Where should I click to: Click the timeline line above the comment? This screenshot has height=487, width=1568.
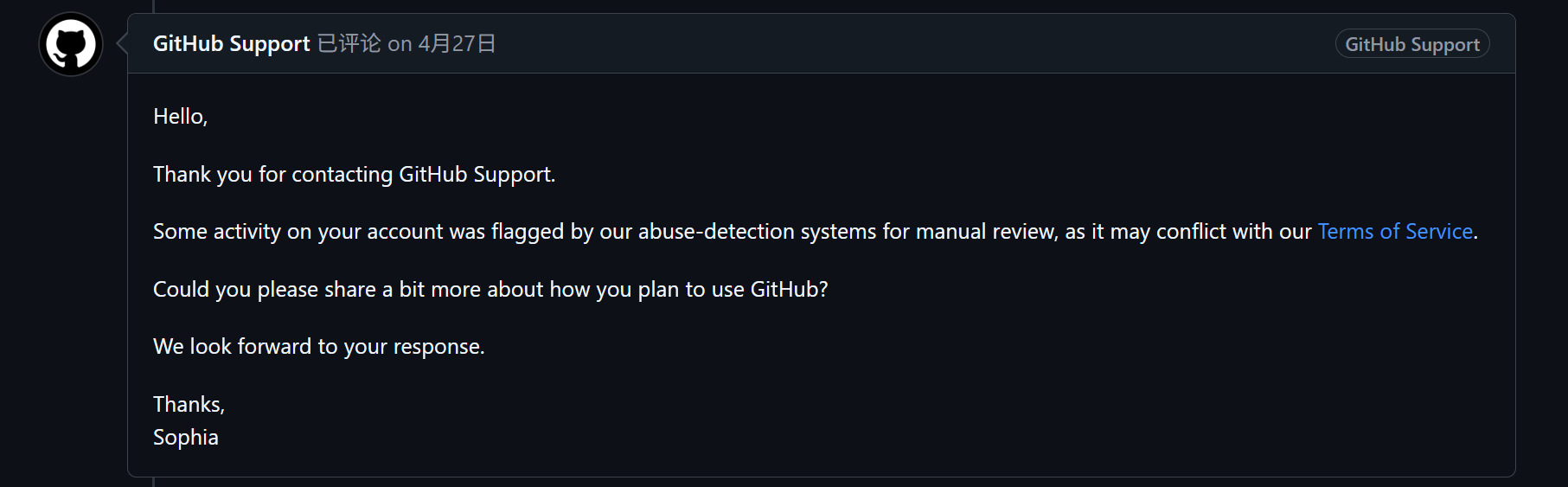point(154,6)
